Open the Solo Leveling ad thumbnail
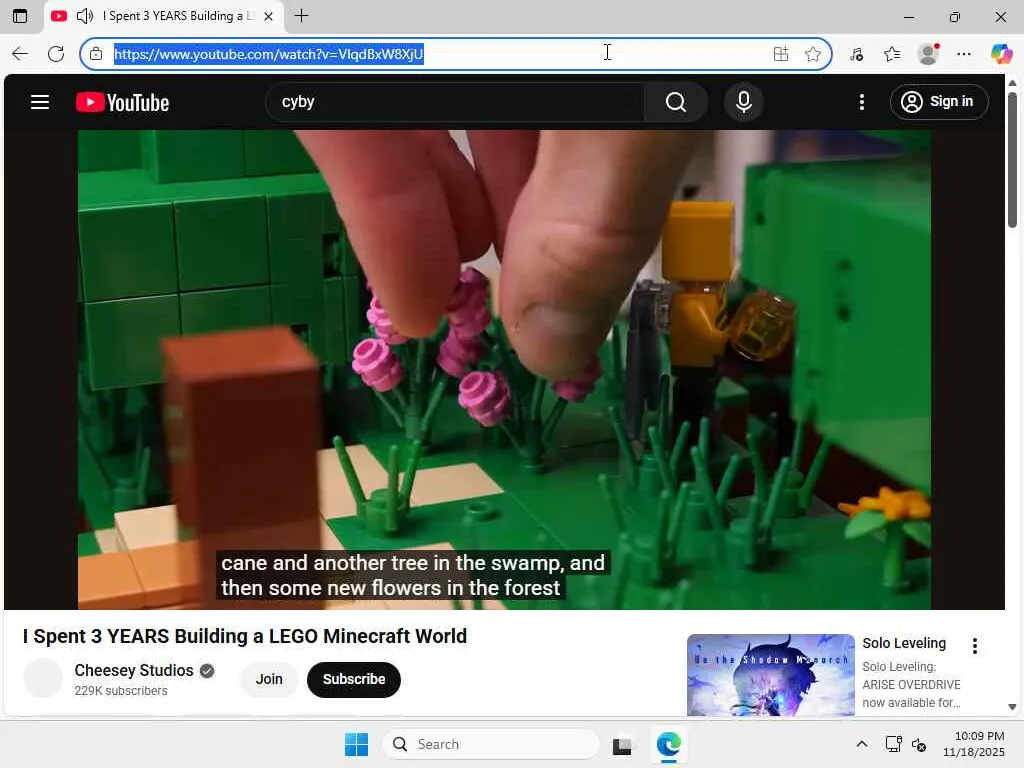Viewport: 1024px width, 768px height. click(x=771, y=675)
